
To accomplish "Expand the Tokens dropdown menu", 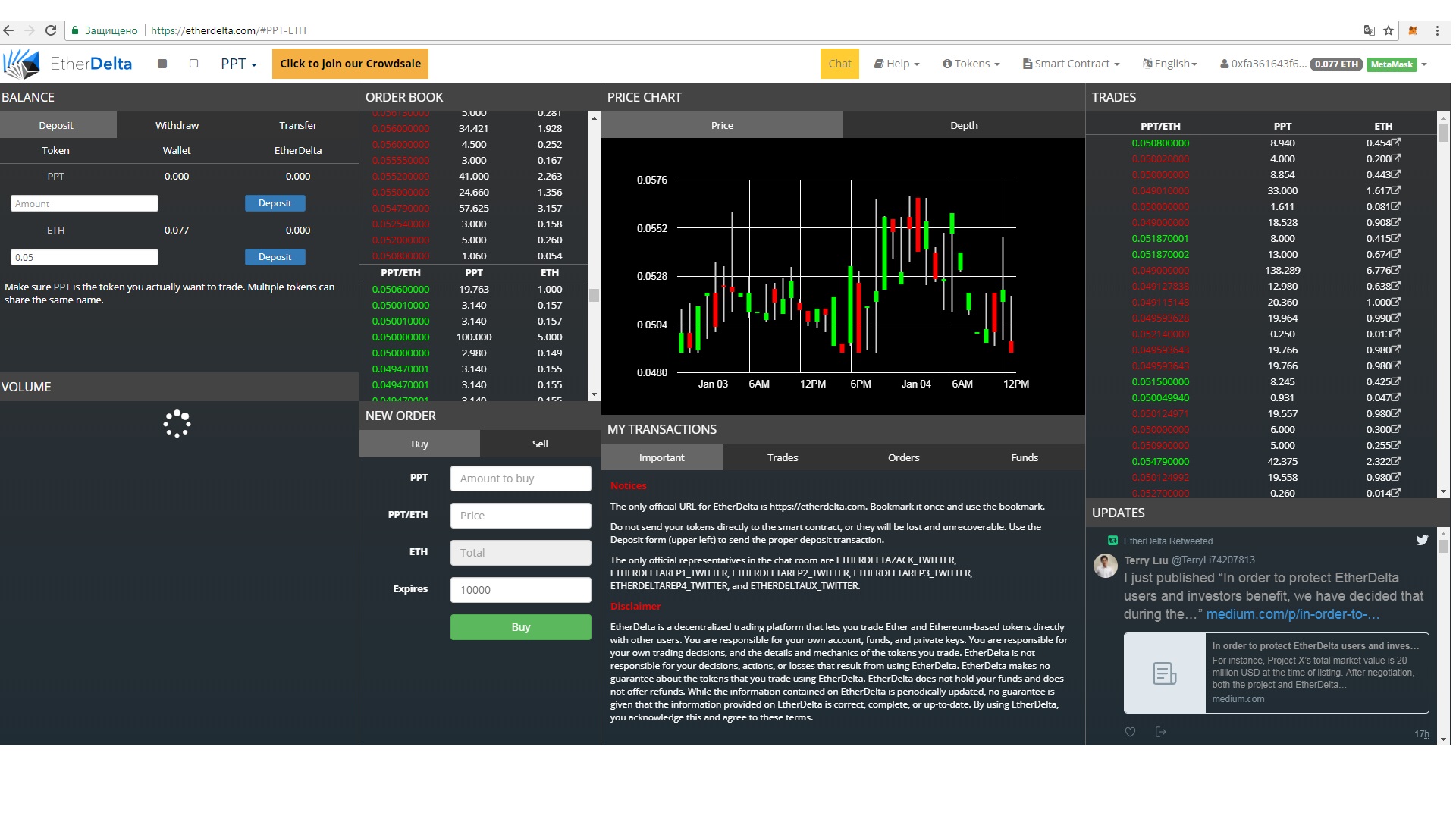I will [971, 64].
